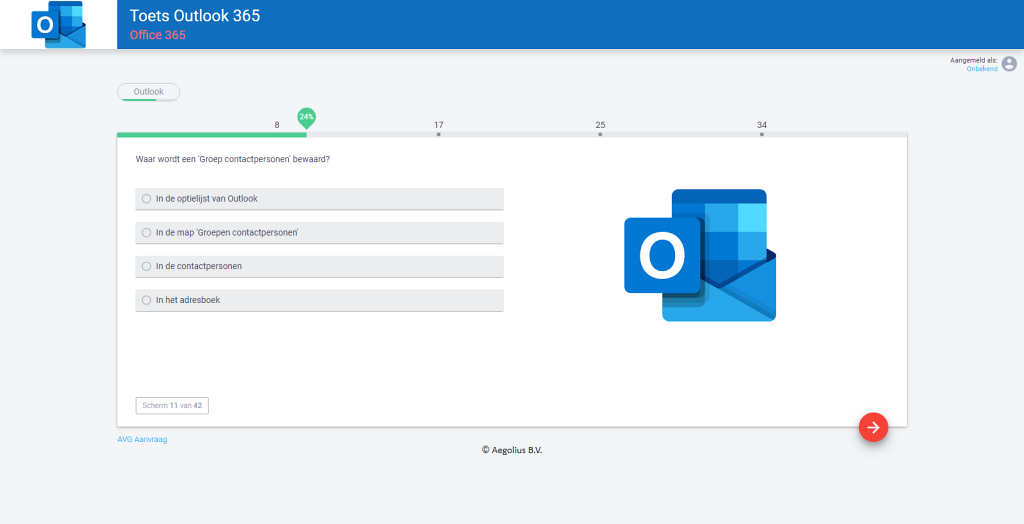Click the 'Scherm 11 van 42' indicator

[172, 406]
